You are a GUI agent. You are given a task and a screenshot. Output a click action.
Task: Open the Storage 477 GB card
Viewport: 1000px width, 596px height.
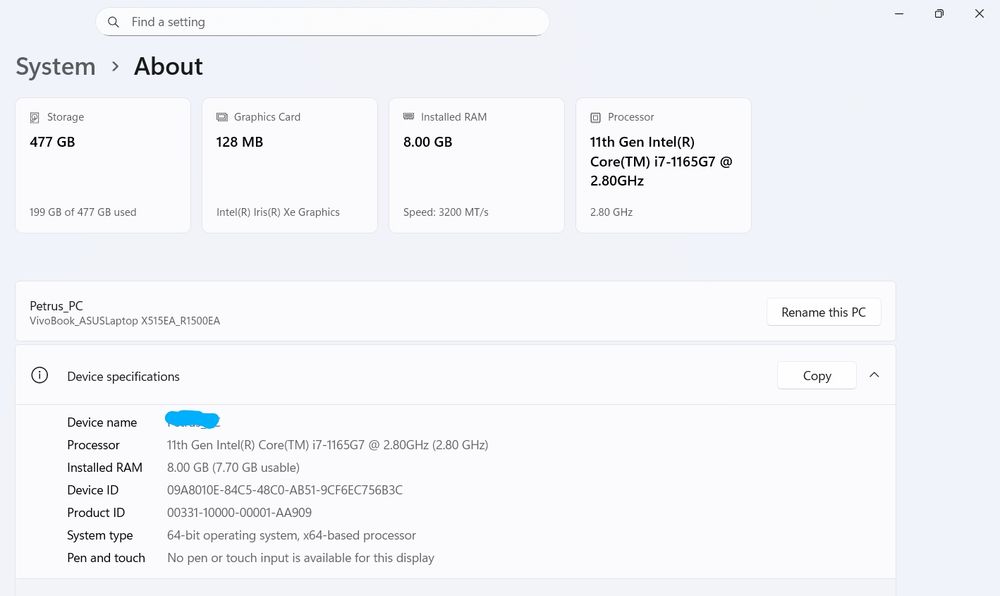pyautogui.click(x=103, y=165)
